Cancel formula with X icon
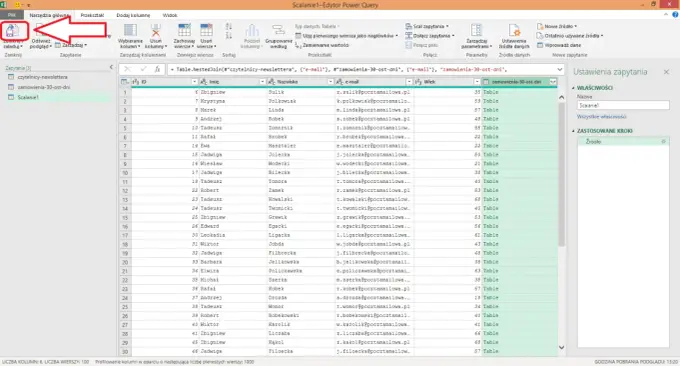The width and height of the screenshot is (680, 366). 127,69
